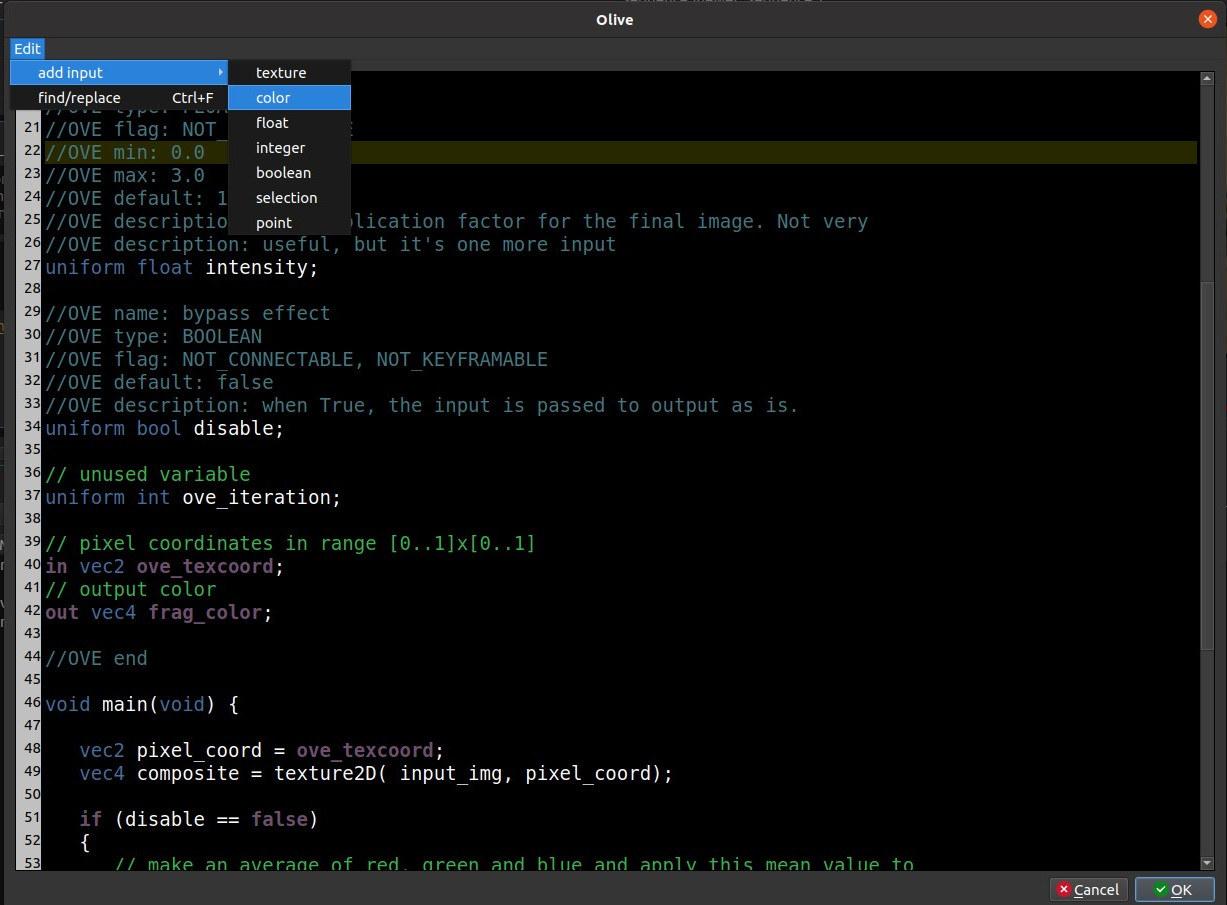Image resolution: width=1227 pixels, height=905 pixels.
Task: Add a texture input
Action: (280, 72)
